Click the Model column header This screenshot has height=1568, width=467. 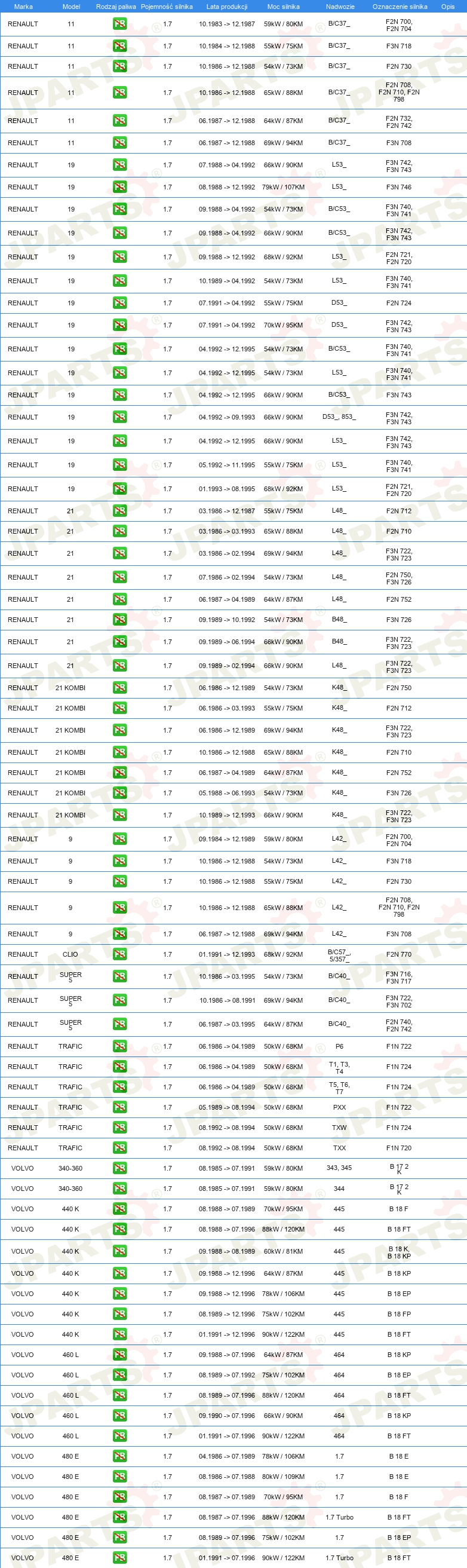click(x=71, y=7)
